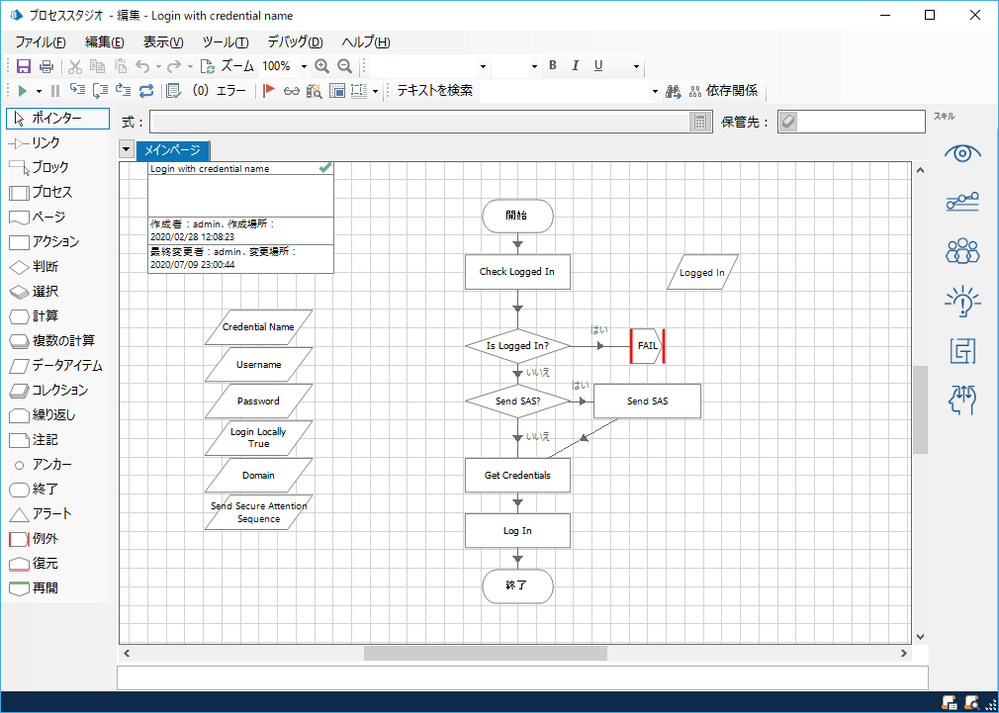Click the Paste clipboard icon

click(121, 66)
